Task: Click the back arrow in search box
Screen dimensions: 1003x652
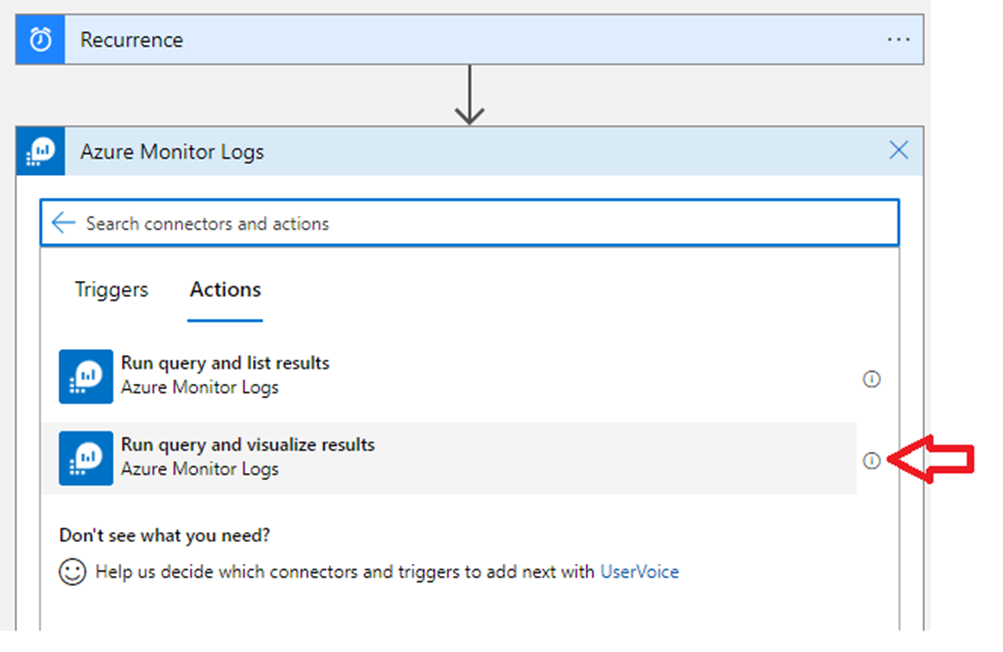Action: [63, 223]
